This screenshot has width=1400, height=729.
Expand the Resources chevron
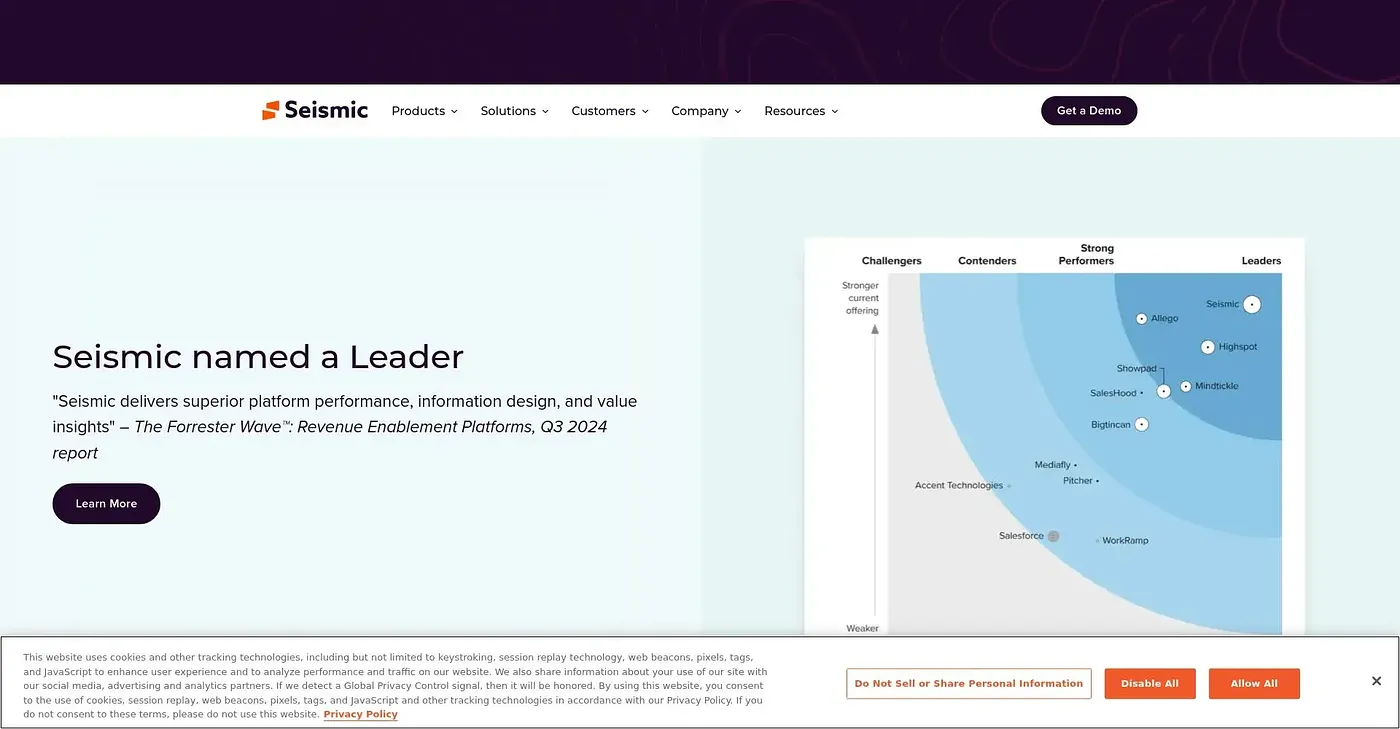(x=834, y=111)
